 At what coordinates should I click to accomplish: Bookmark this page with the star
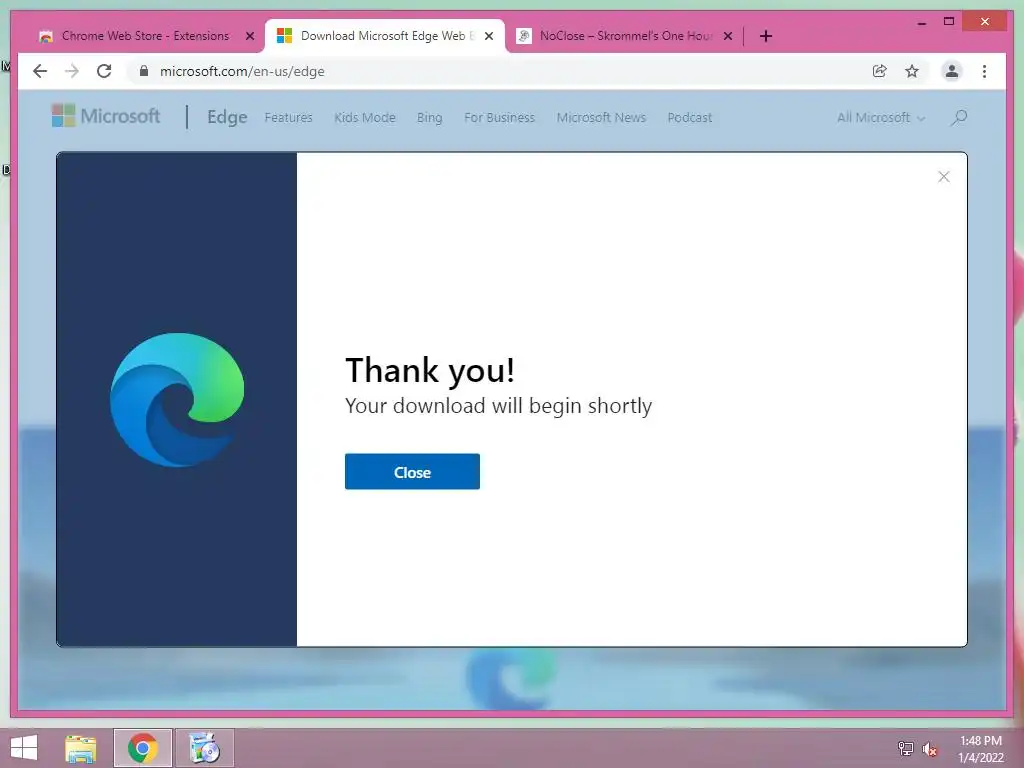[912, 71]
